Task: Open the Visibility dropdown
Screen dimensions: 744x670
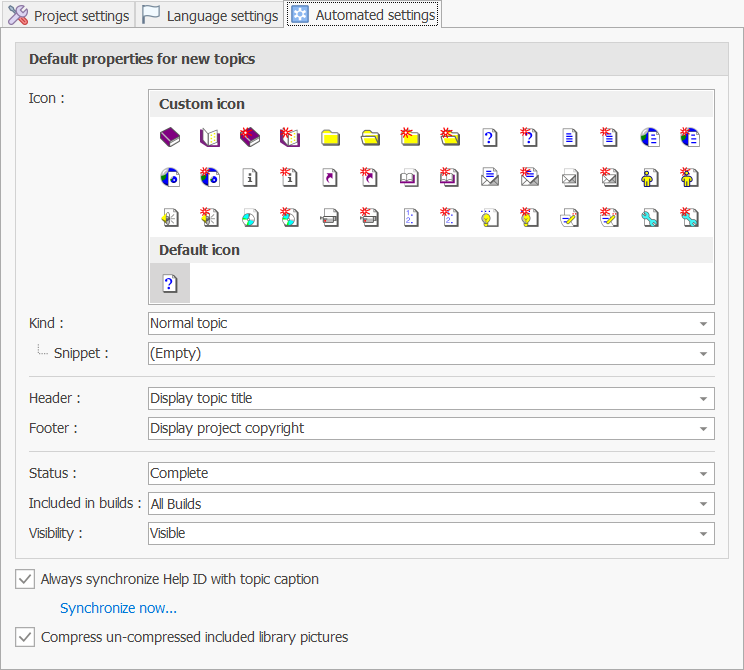Action: click(705, 534)
